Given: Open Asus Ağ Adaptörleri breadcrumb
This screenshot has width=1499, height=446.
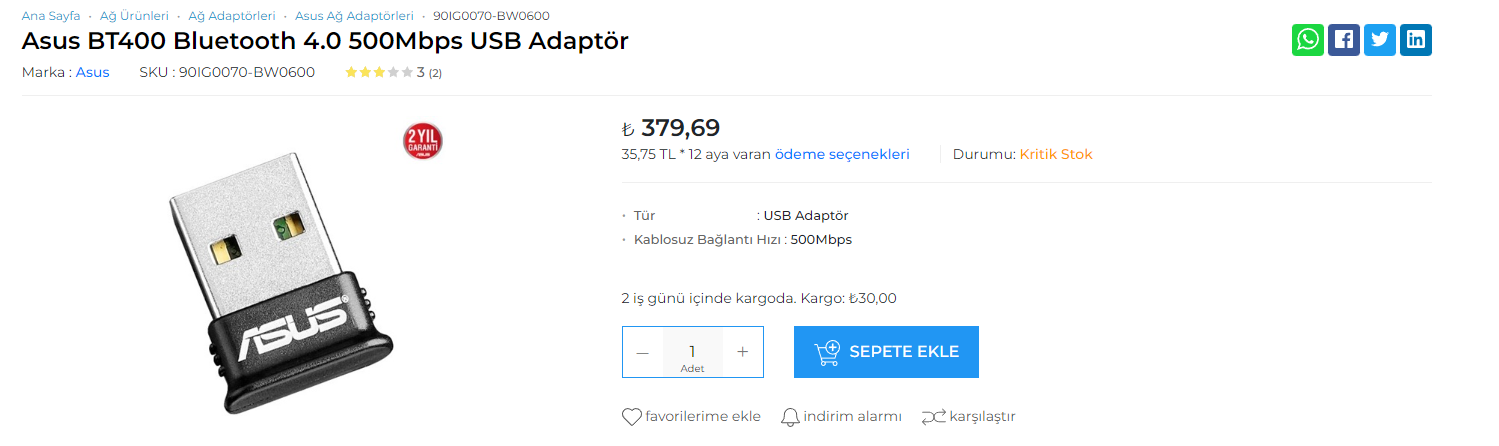Looking at the screenshot, I should (354, 16).
